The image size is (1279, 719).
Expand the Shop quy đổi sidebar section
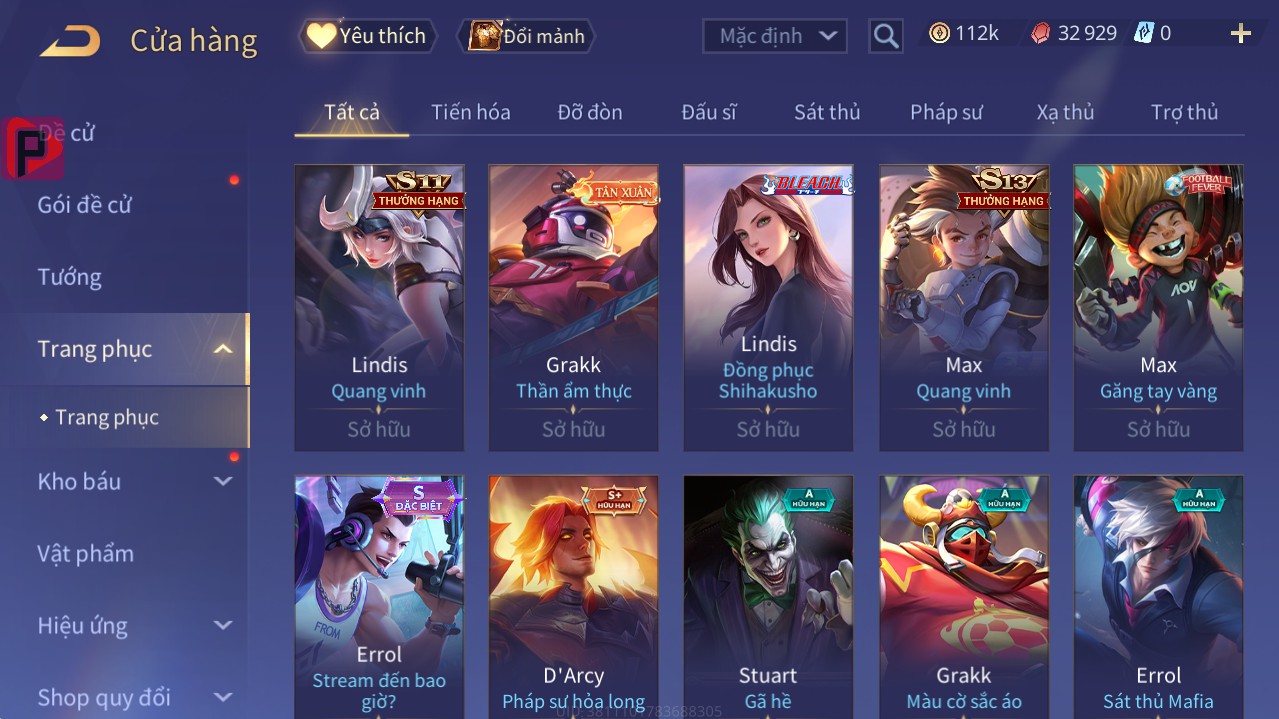pos(223,697)
